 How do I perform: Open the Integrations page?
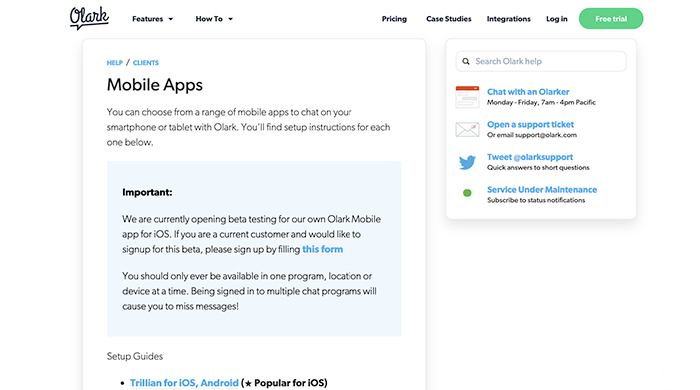coord(508,19)
